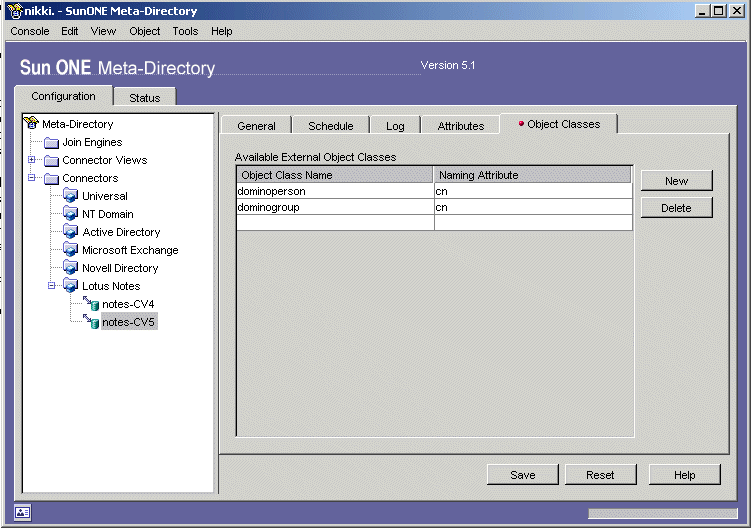Switch to the Status tab
This screenshot has width=755, height=529.
(x=145, y=98)
